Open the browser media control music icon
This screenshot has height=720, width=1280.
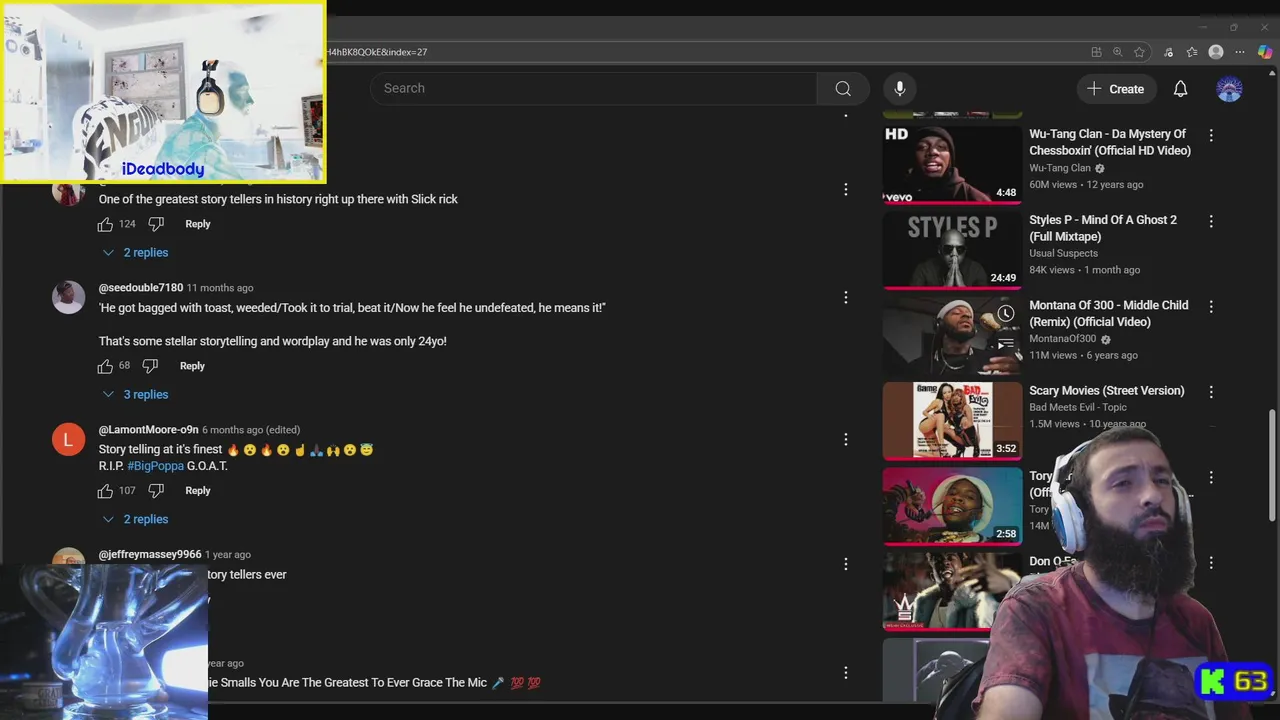pos(1168,52)
